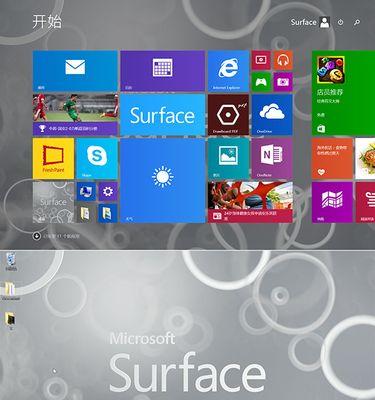The image size is (375, 400).
Task: Open the Photos tile
Action: [228, 159]
